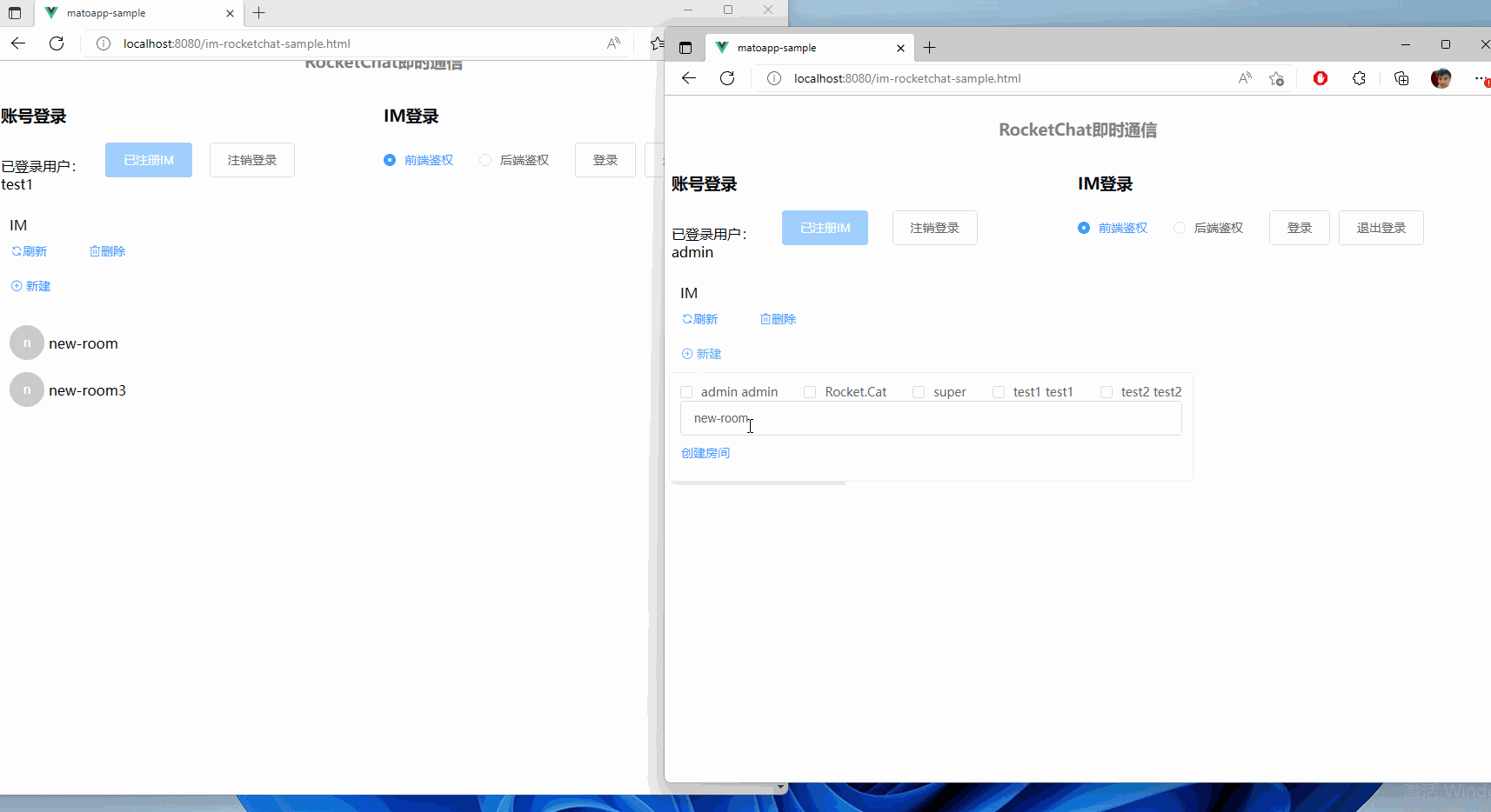1491x812 pixels.
Task: Check the Rocket.Cat user checkbox
Action: [810, 392]
